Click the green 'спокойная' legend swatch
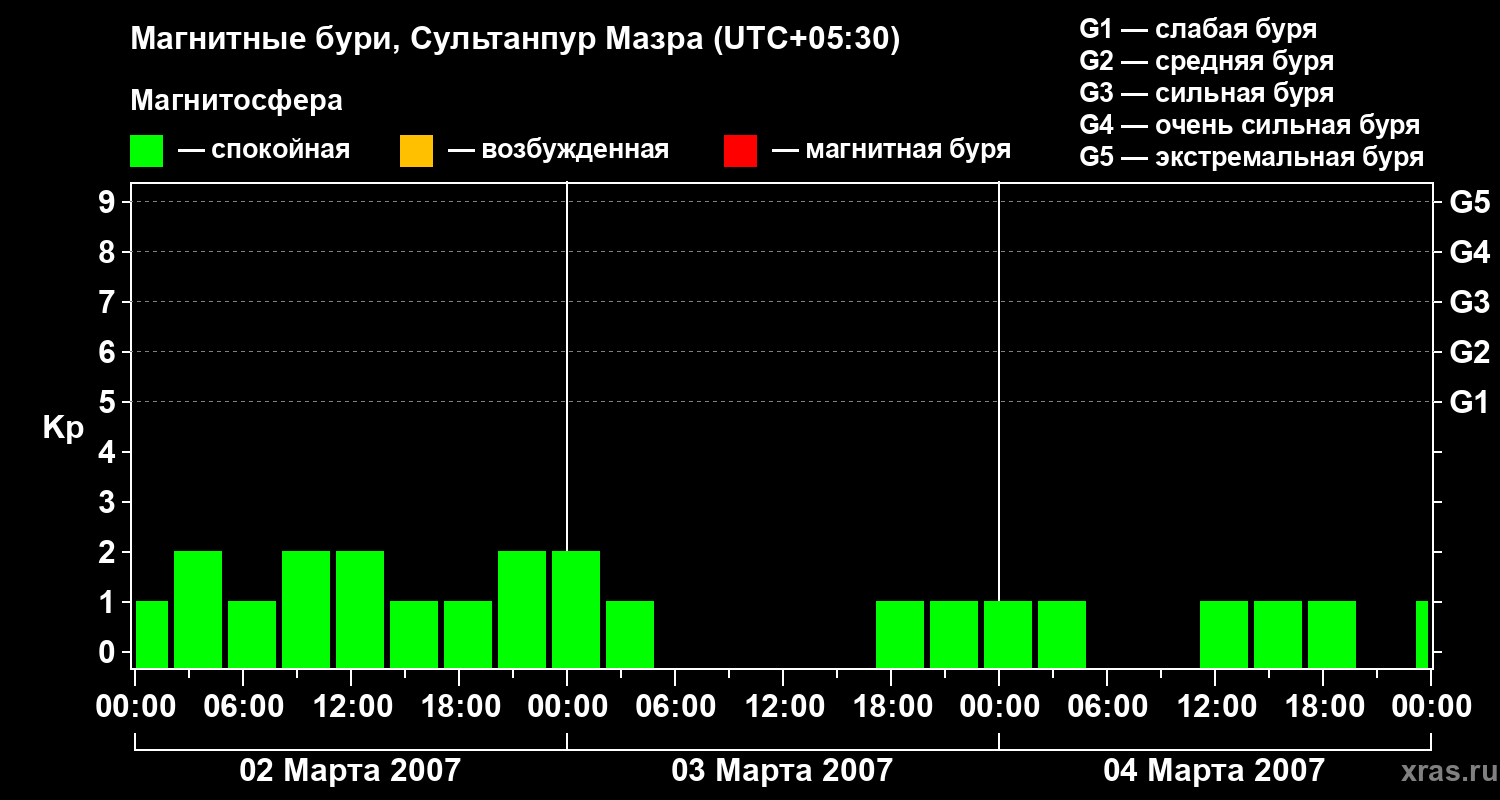Screen dimensions: 1500x800 pyautogui.click(x=147, y=151)
